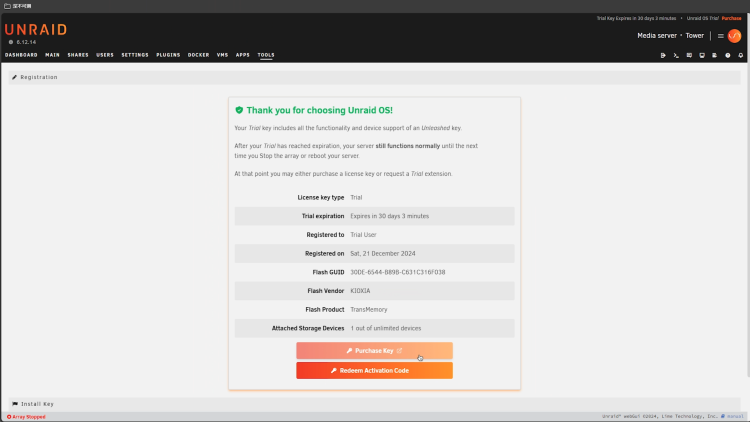Click the KIOXIA flash vendor value
The image size is (750, 422).
pos(360,291)
